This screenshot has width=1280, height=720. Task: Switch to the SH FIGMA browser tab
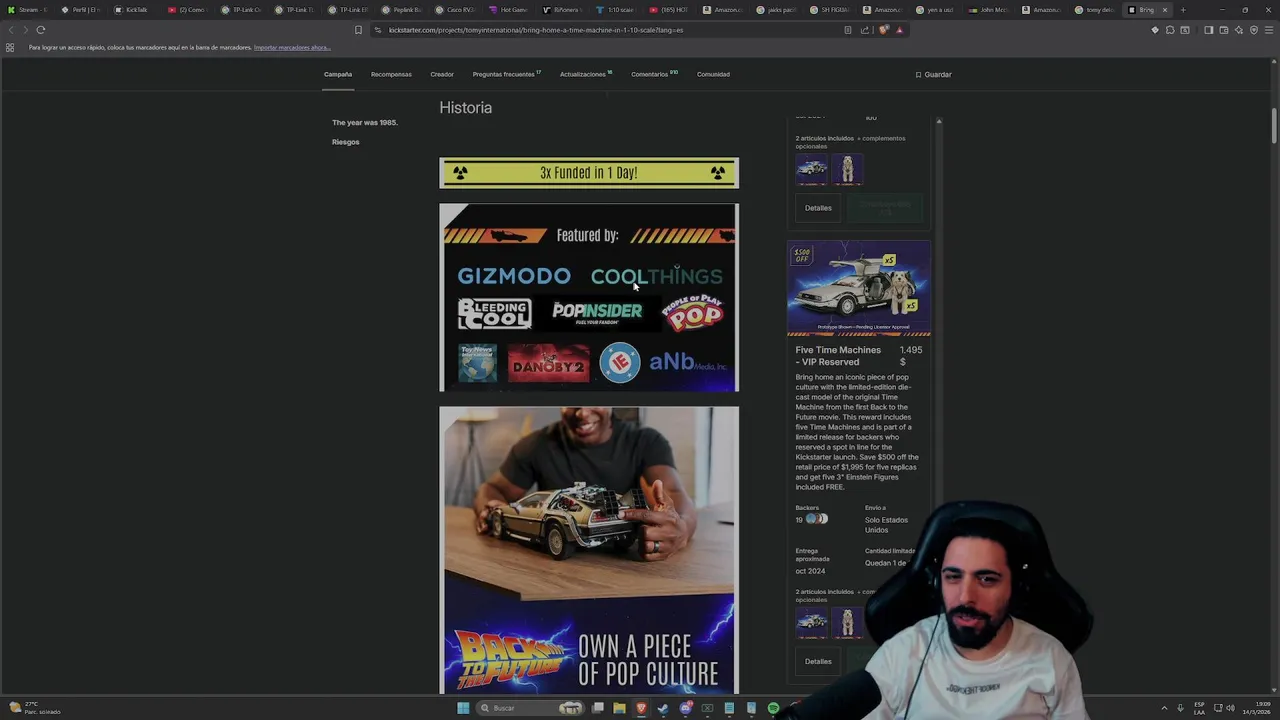[x=830, y=10]
